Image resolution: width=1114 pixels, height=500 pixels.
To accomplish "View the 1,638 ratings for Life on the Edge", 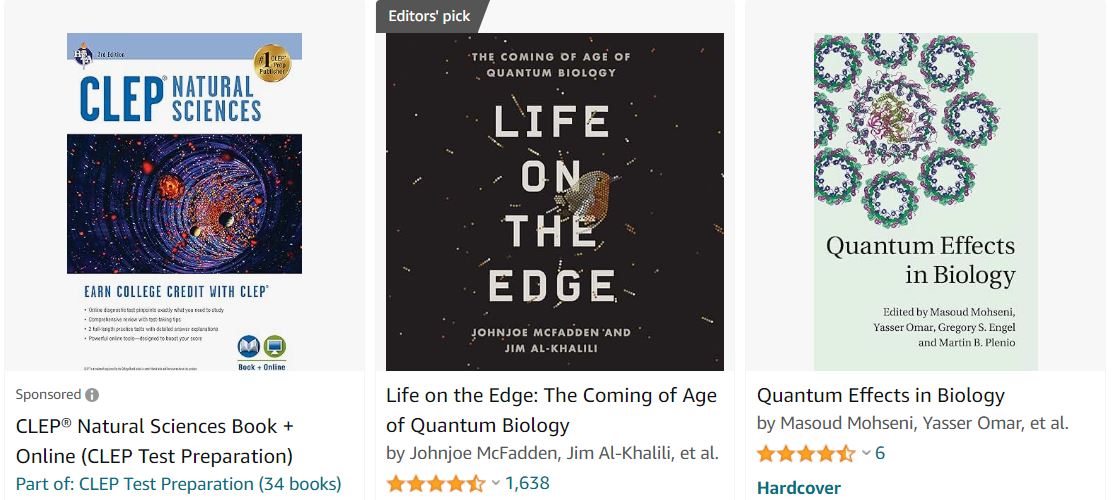I will point(527,484).
